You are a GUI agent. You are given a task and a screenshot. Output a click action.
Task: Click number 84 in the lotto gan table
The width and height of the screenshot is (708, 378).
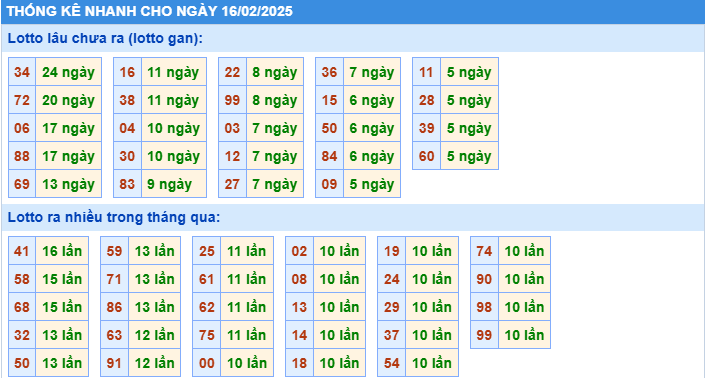click(329, 156)
